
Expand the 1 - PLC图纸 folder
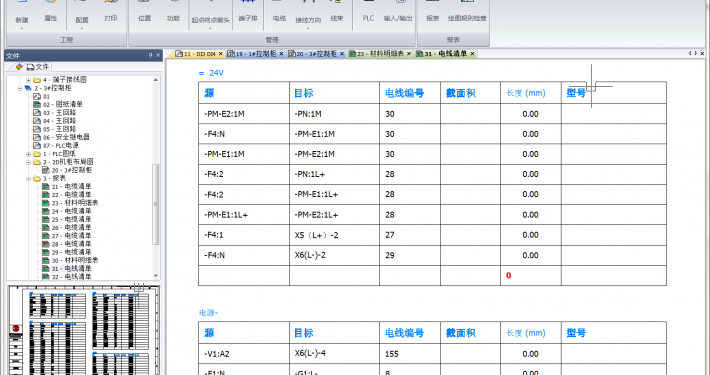point(28,154)
